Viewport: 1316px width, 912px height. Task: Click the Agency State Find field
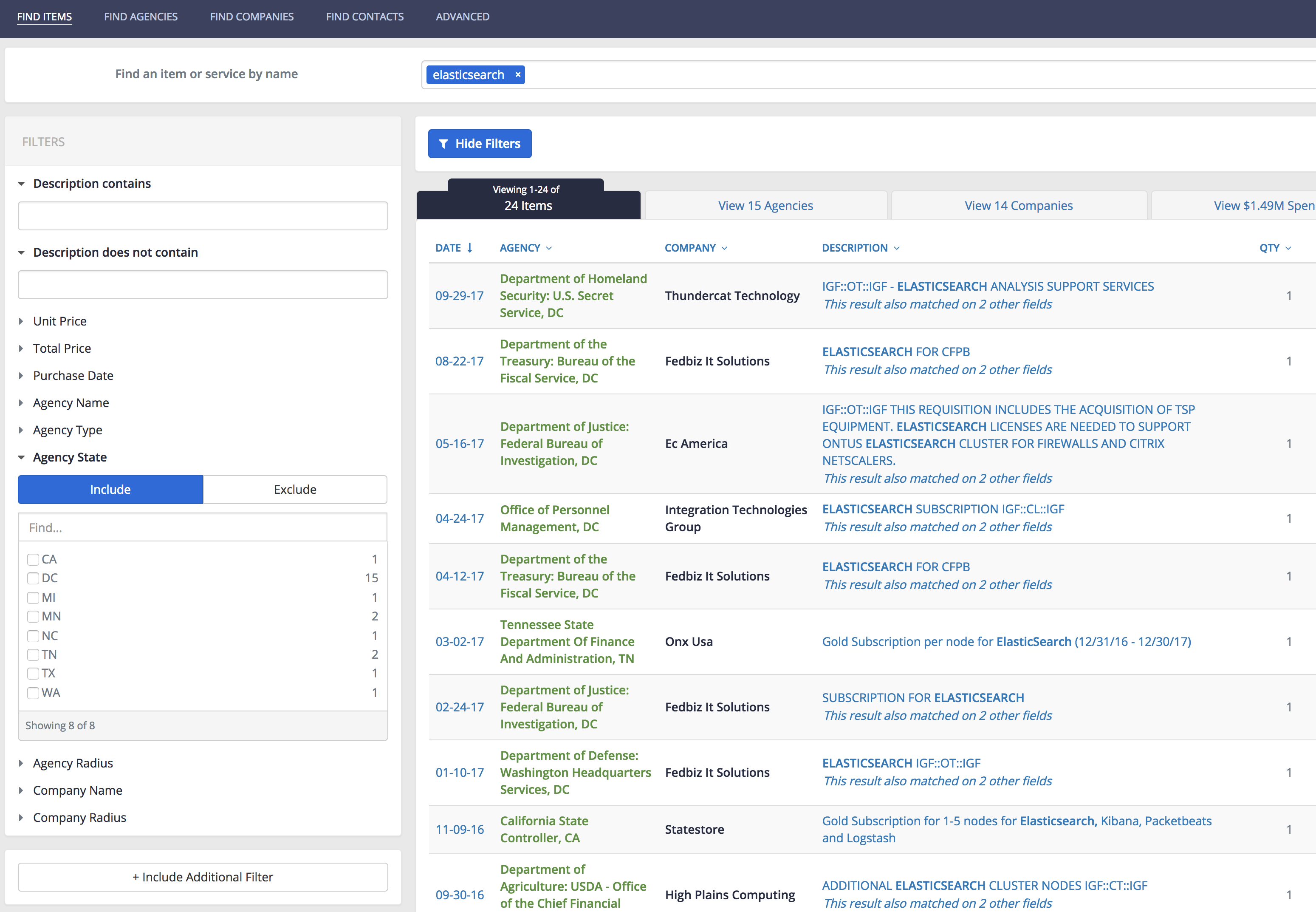pyautogui.click(x=203, y=527)
